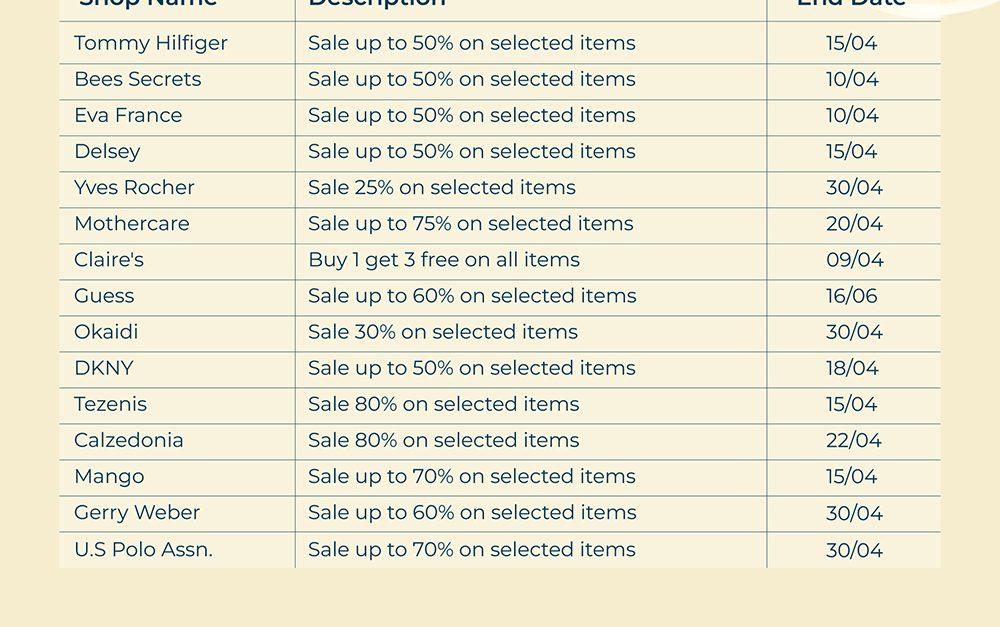Click the Tezenis shop name
The image size is (1000, 627).
110,404
